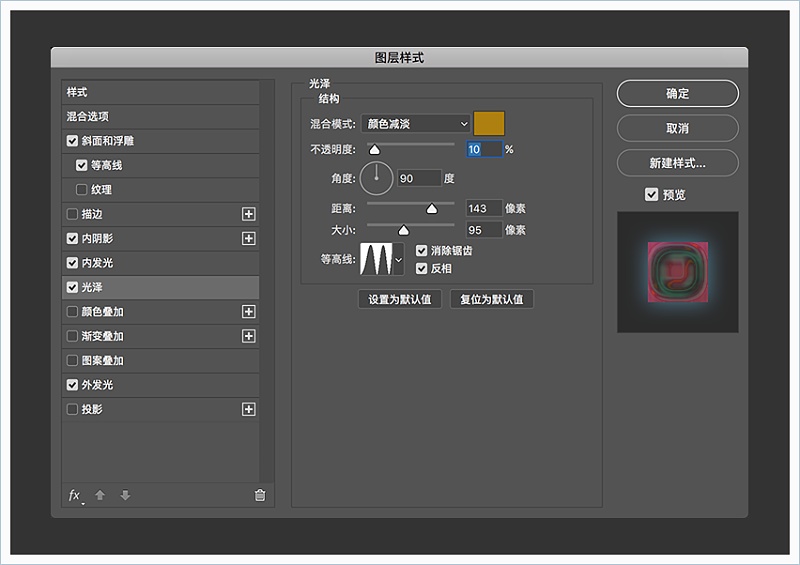Image resolution: width=800 pixels, height=565 pixels.
Task: Click the trash delete effect icon
Action: pyautogui.click(x=260, y=495)
